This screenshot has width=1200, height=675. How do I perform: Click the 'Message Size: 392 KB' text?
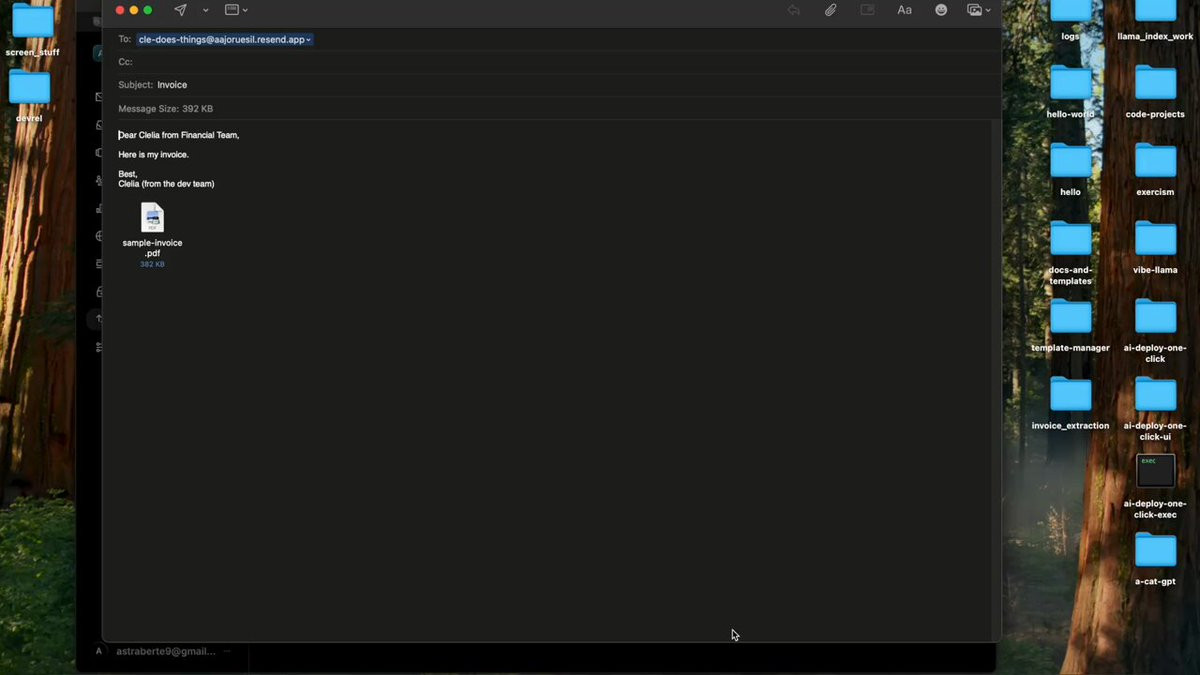pyautogui.click(x=165, y=108)
